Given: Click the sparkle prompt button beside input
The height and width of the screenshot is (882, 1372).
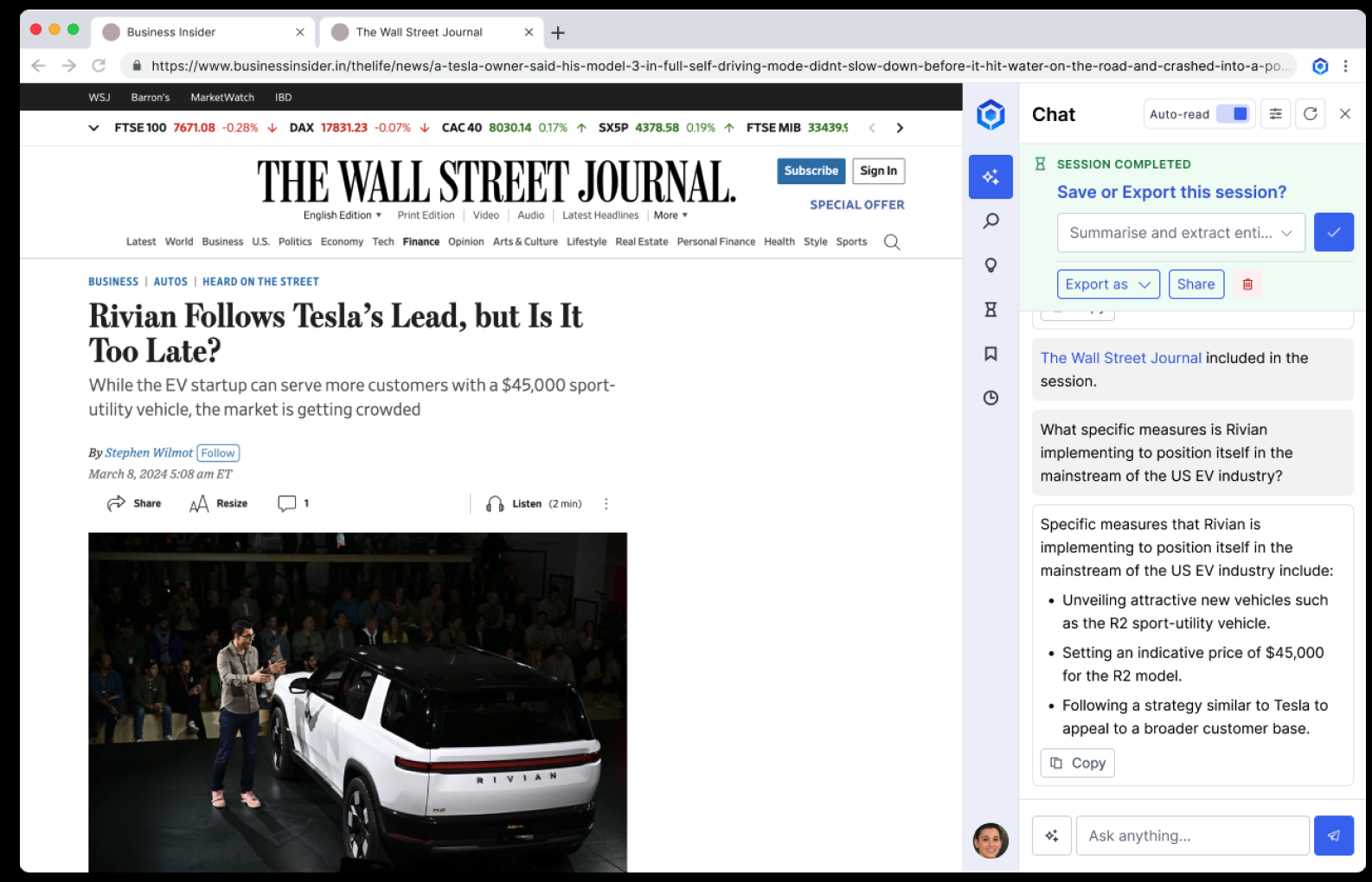Looking at the screenshot, I should click(x=1052, y=836).
